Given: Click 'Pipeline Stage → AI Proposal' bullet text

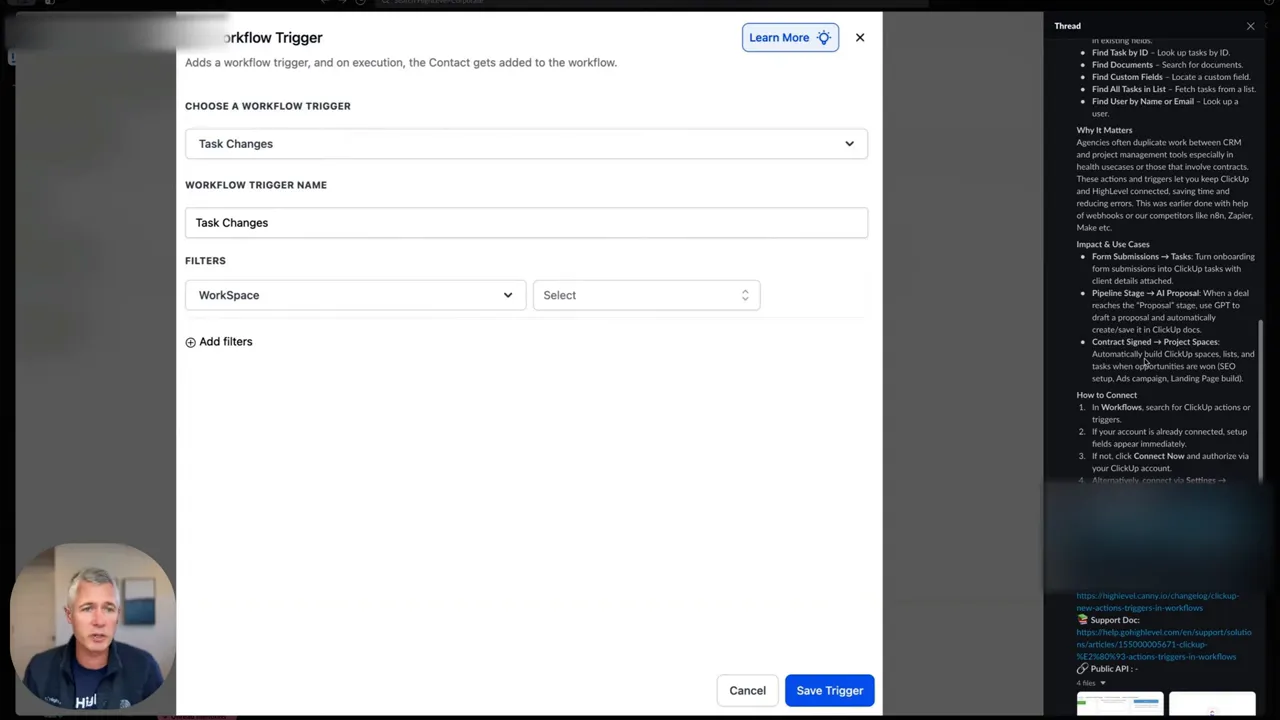Looking at the screenshot, I should point(1145,294).
